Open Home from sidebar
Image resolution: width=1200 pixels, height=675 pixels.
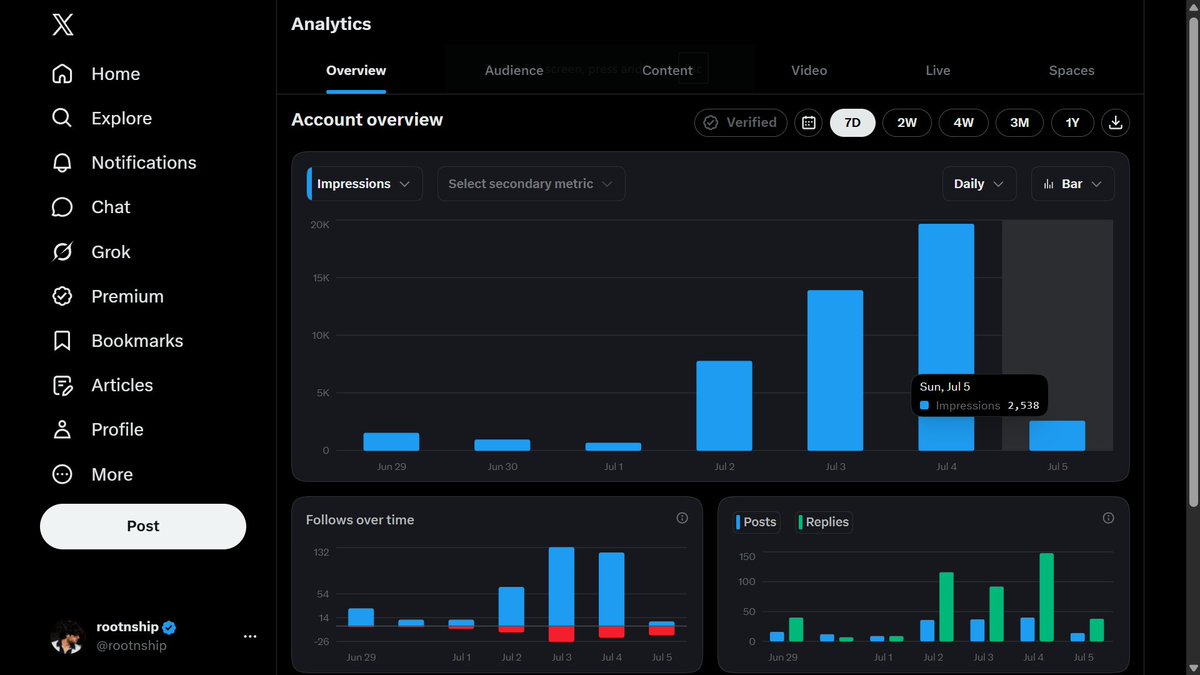pos(96,74)
